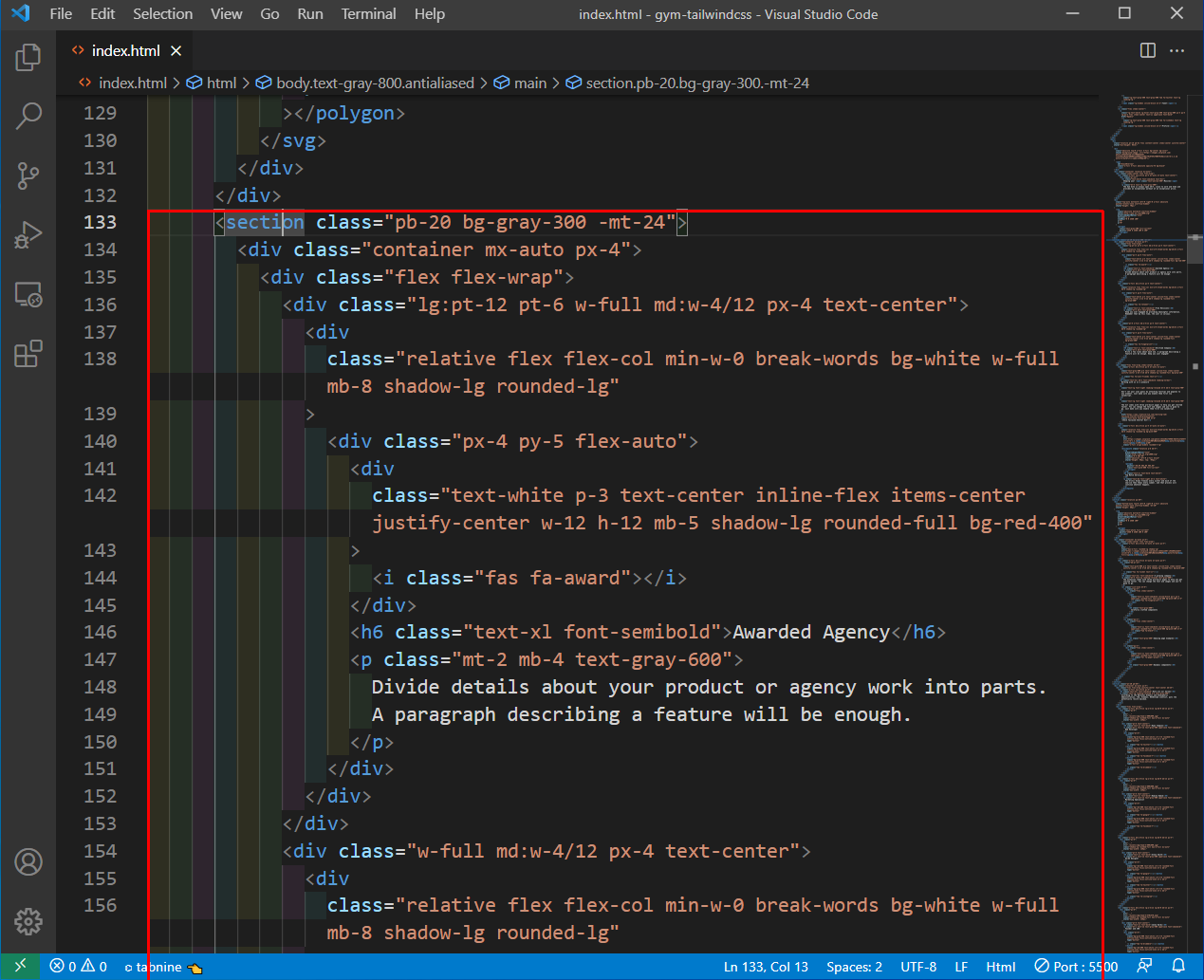Click html element in the breadcrumb
The width and height of the screenshot is (1204, 980).
tap(221, 83)
